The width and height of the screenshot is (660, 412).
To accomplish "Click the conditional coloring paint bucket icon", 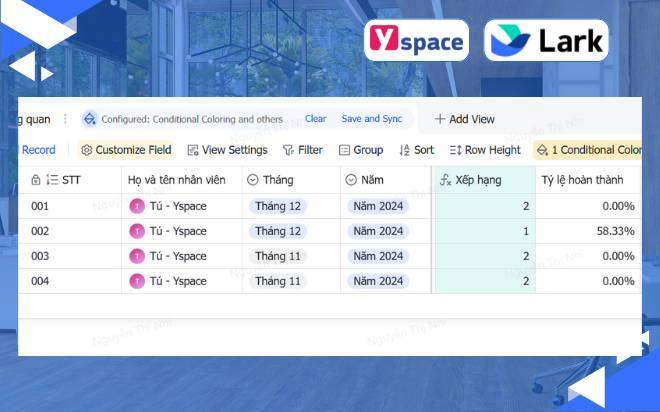I will pyautogui.click(x=90, y=119).
